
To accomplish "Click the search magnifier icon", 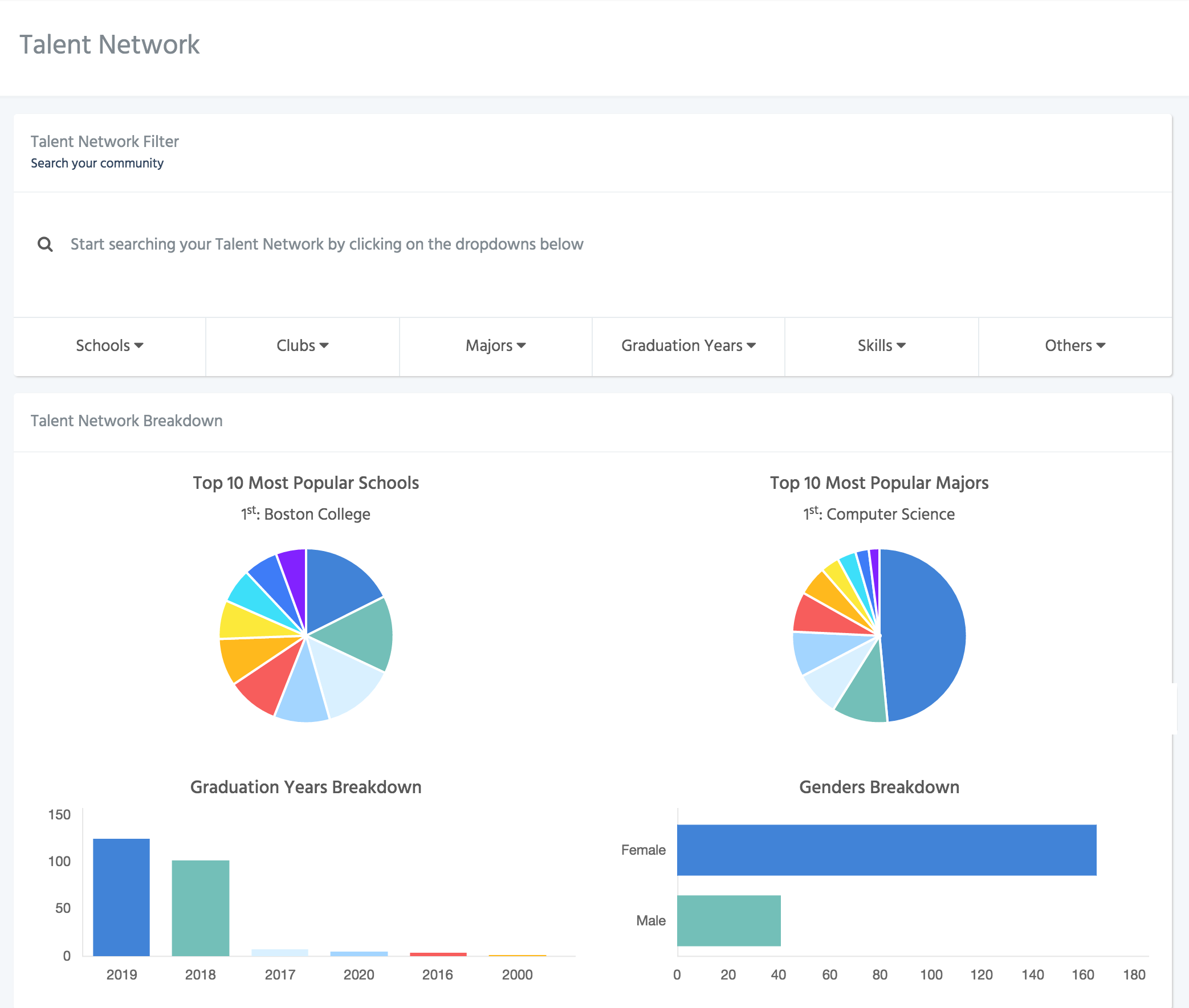I will coord(45,244).
